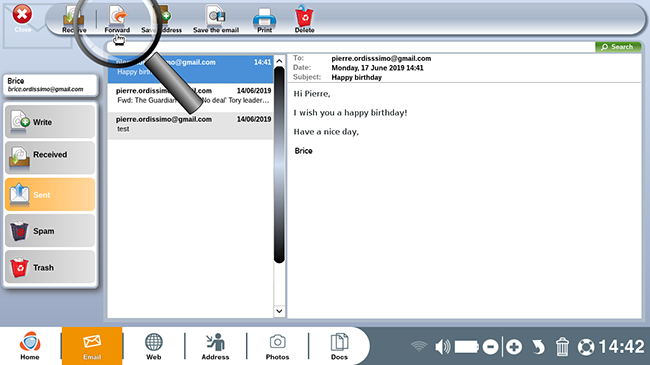Click the search text field
Viewport: 650px width, 365px height.
pos(351,47)
